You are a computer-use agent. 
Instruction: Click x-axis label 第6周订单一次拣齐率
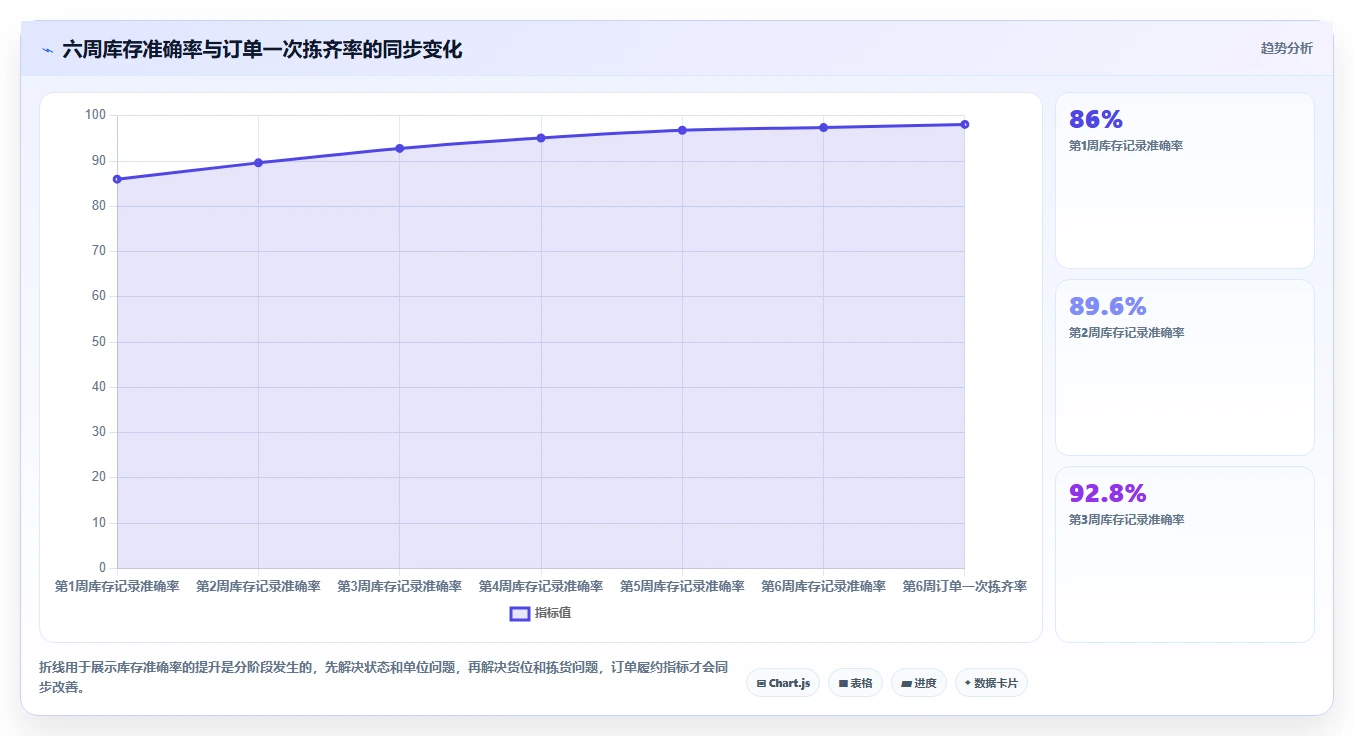point(964,586)
